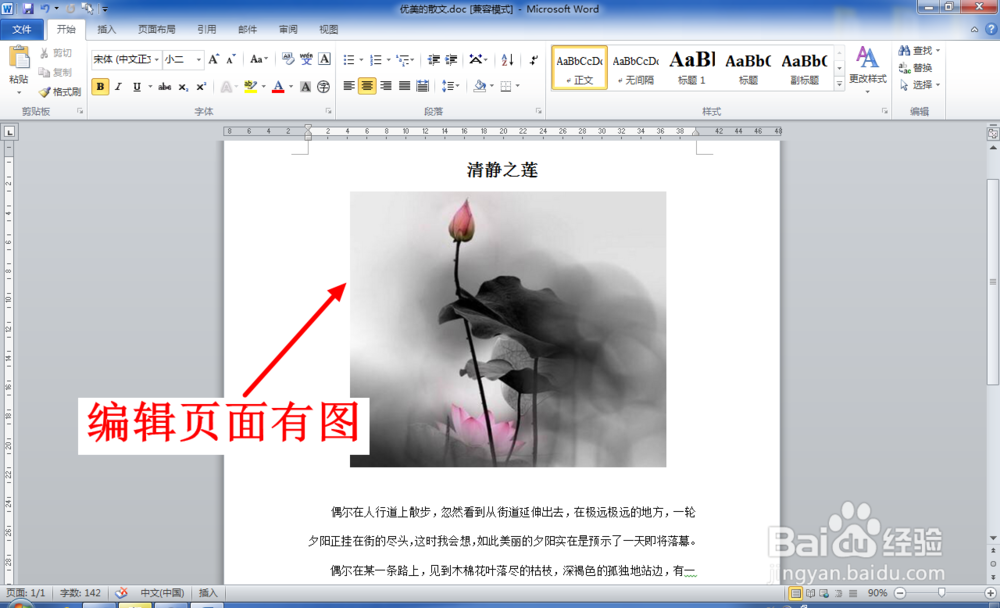The width and height of the screenshot is (1000, 608).
Task: Open the Font Color tool
Action: coord(280,87)
